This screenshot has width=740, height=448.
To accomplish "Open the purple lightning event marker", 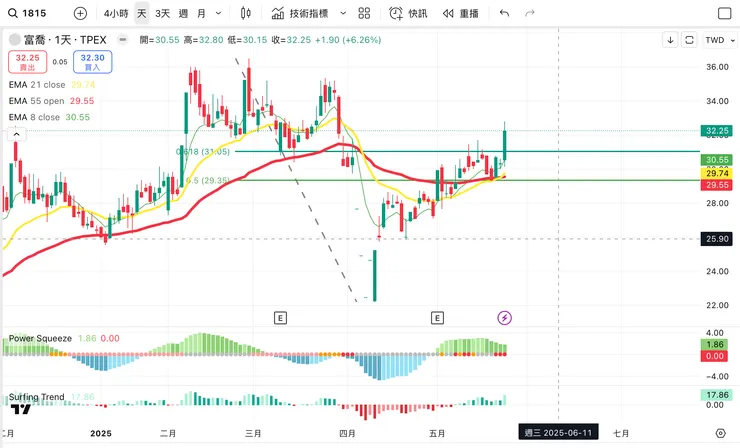I will (x=505, y=318).
